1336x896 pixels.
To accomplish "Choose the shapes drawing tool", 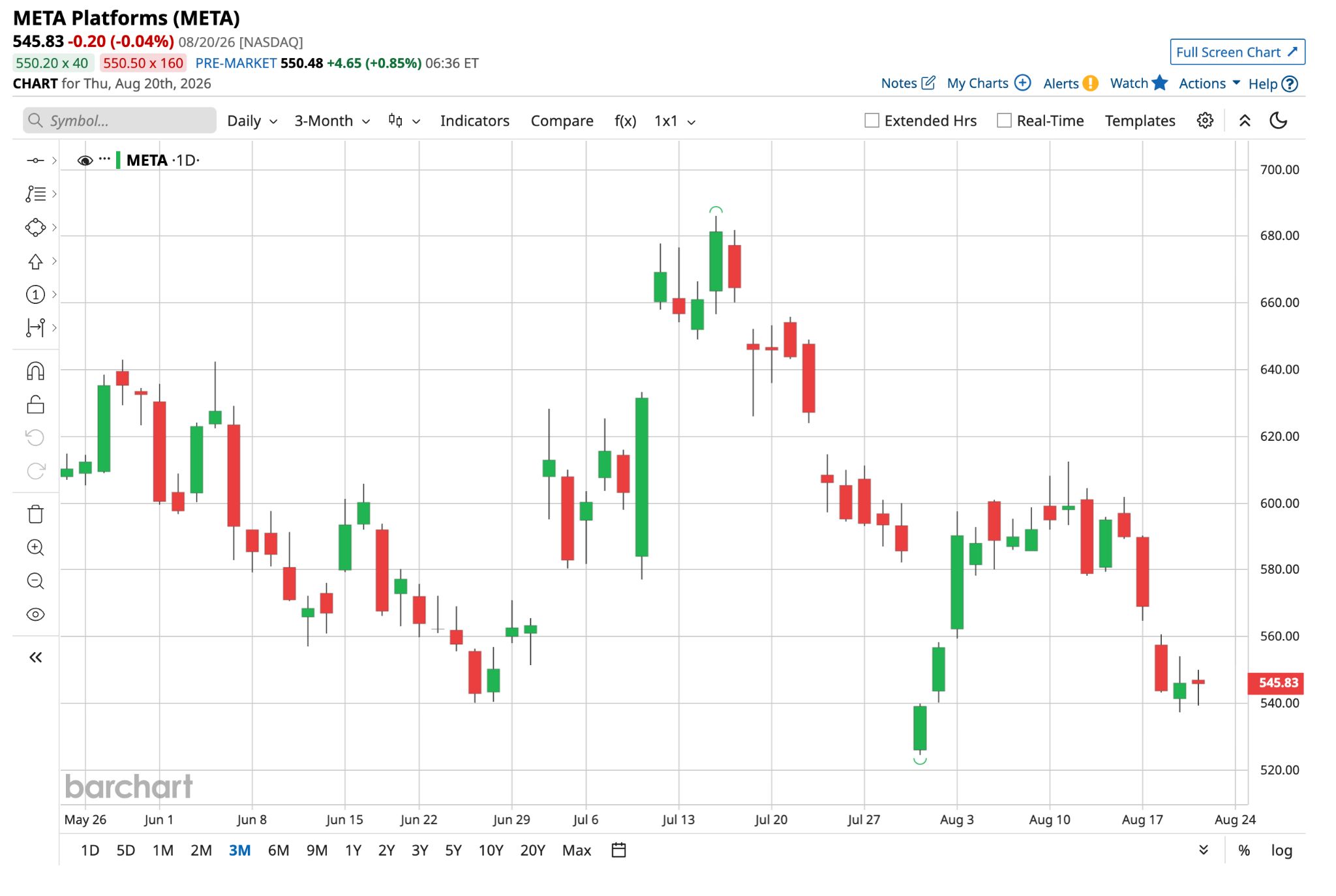I will pos(35,228).
